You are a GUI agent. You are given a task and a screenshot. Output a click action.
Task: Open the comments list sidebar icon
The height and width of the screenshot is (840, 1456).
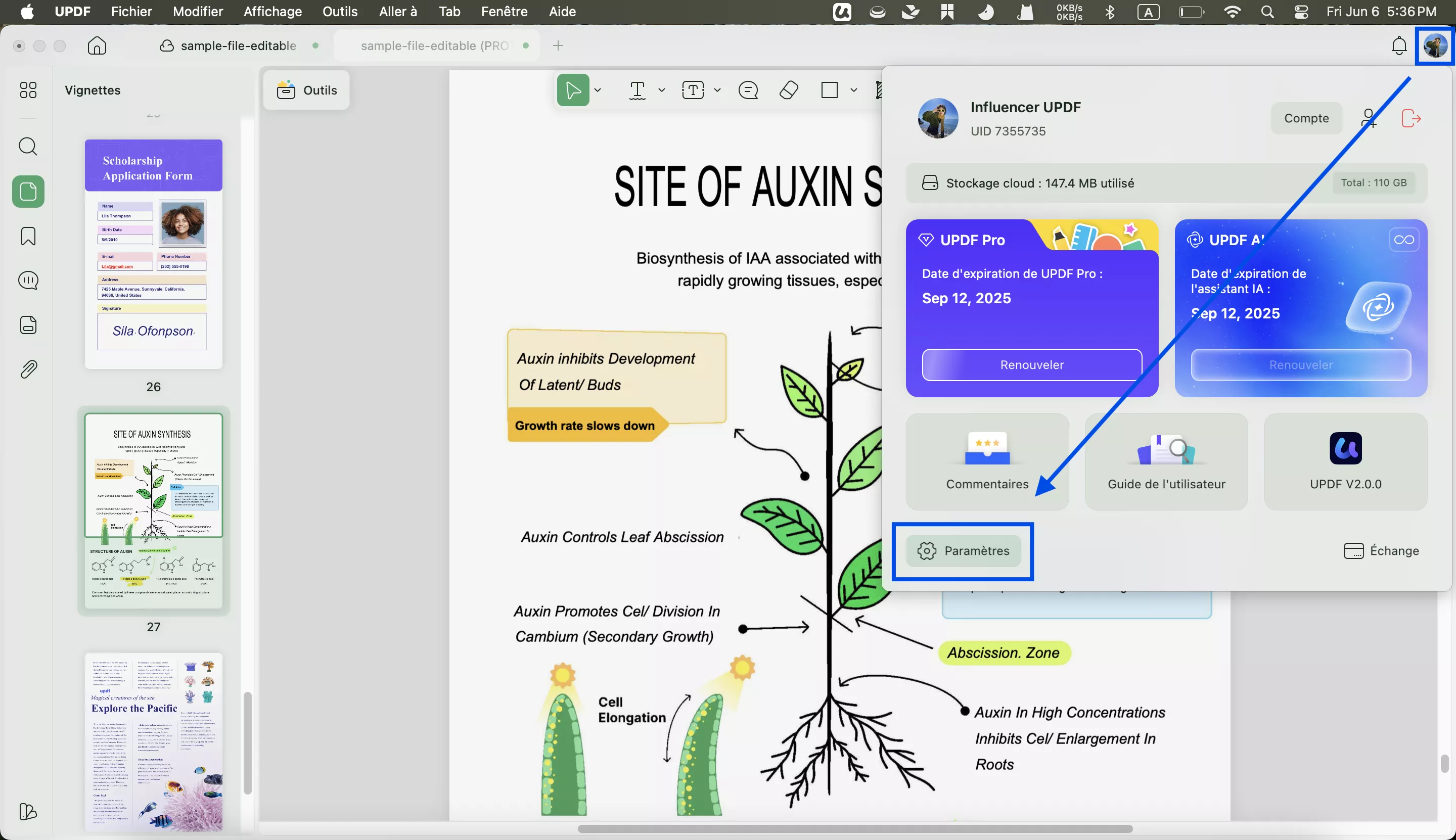coord(28,281)
